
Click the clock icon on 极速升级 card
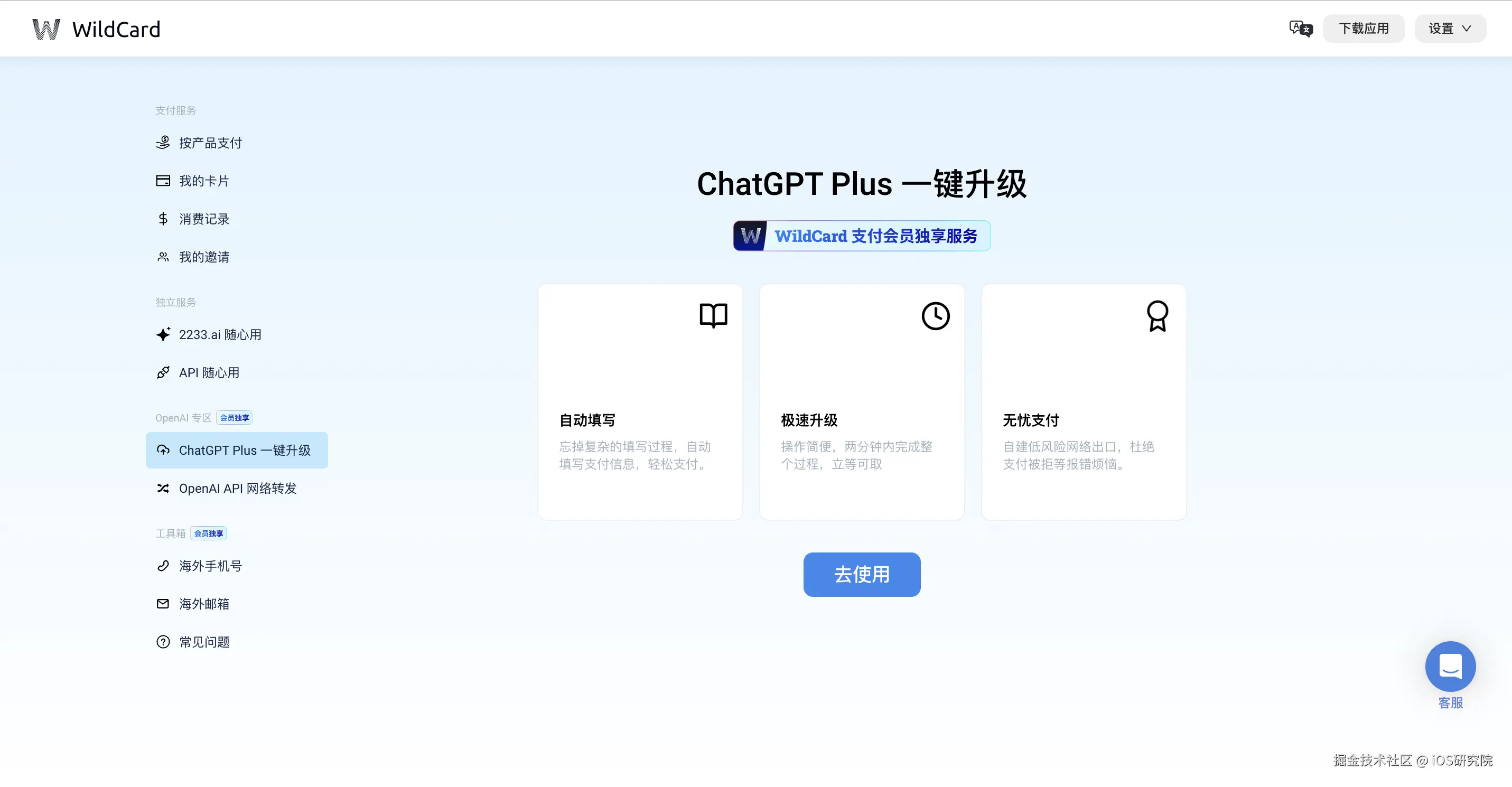click(935, 316)
